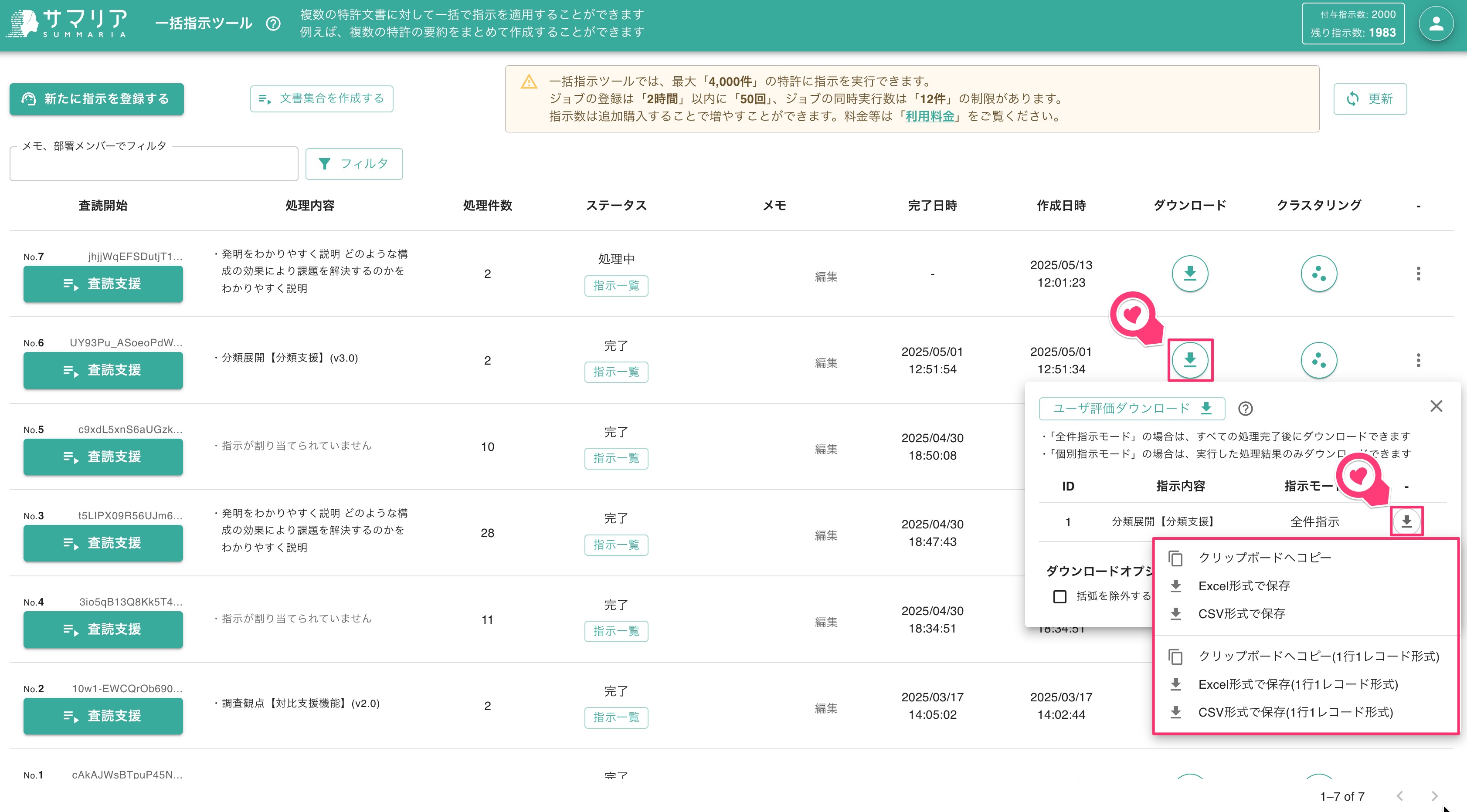This screenshot has width=1467, height=812.
Task: Click the help icon beside 一括指示ツール title
Action: (273, 24)
